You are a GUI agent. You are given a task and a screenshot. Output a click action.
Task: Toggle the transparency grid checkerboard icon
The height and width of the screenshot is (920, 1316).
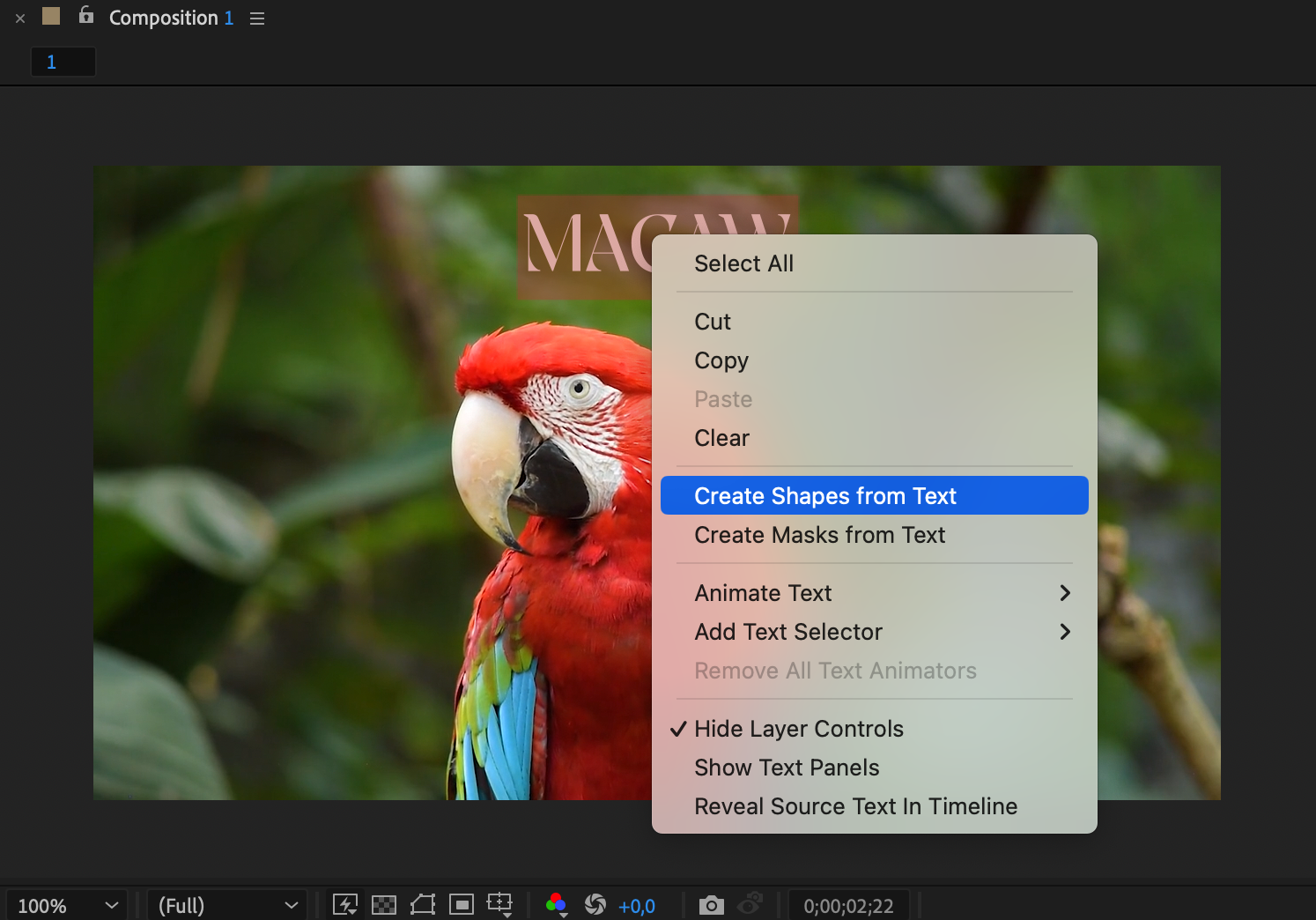(x=384, y=905)
